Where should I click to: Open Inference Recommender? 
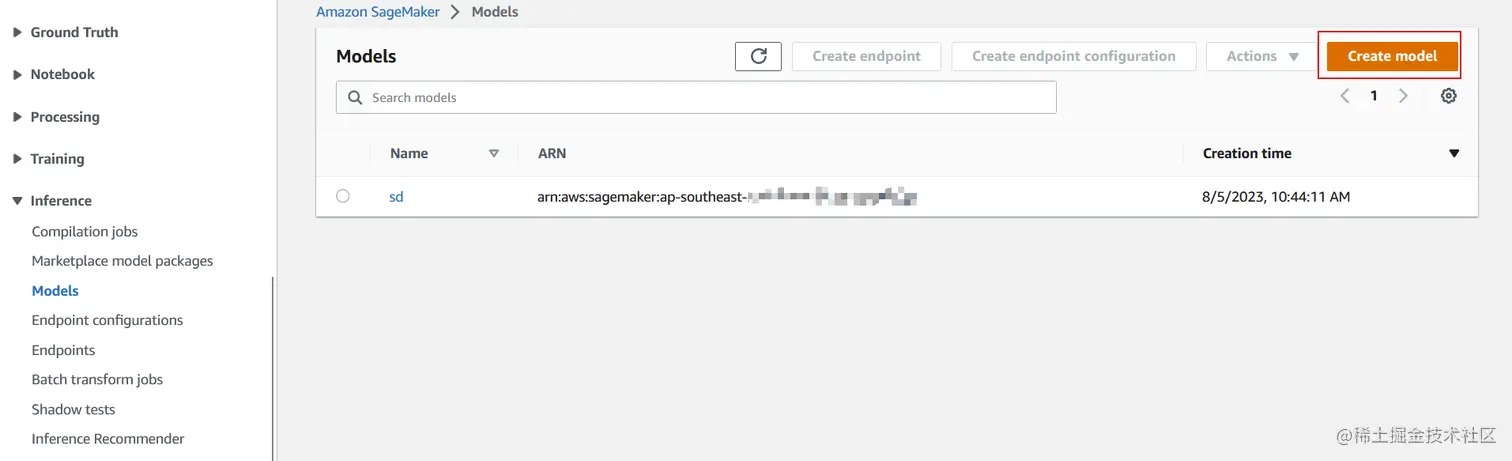coord(108,438)
